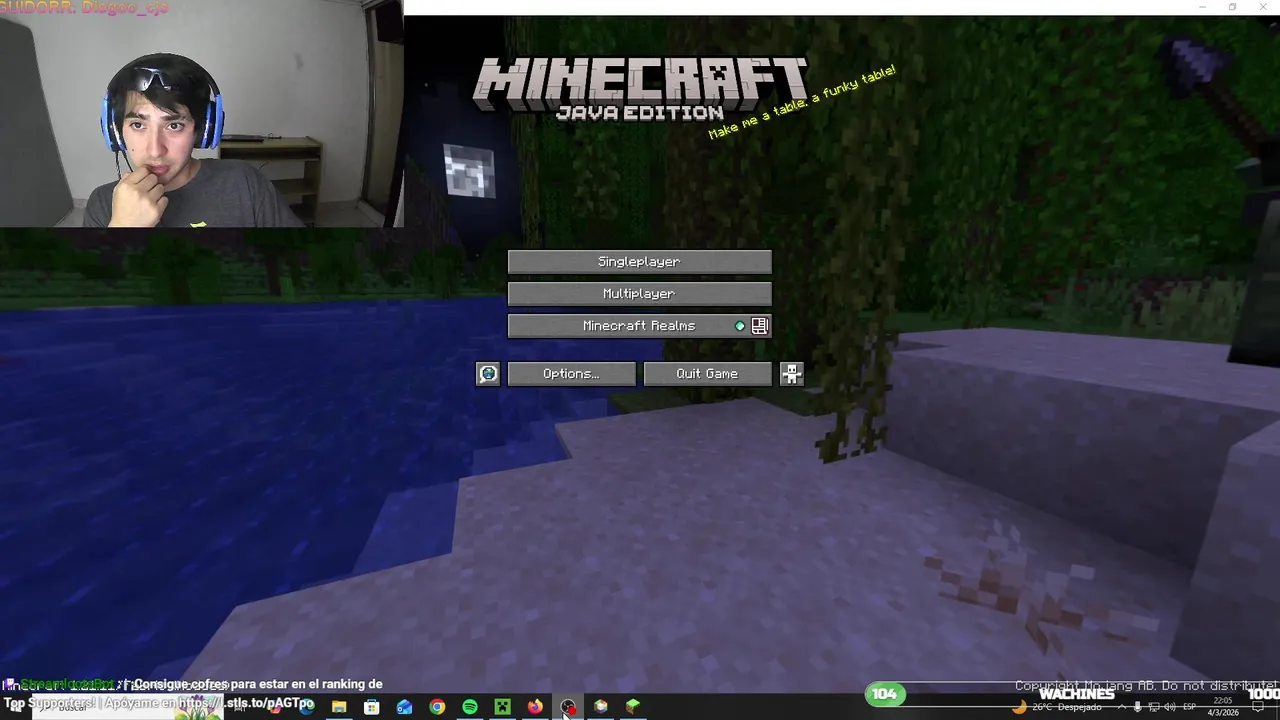Click the Realms news icon
The width and height of the screenshot is (1280, 720).
coord(760,326)
